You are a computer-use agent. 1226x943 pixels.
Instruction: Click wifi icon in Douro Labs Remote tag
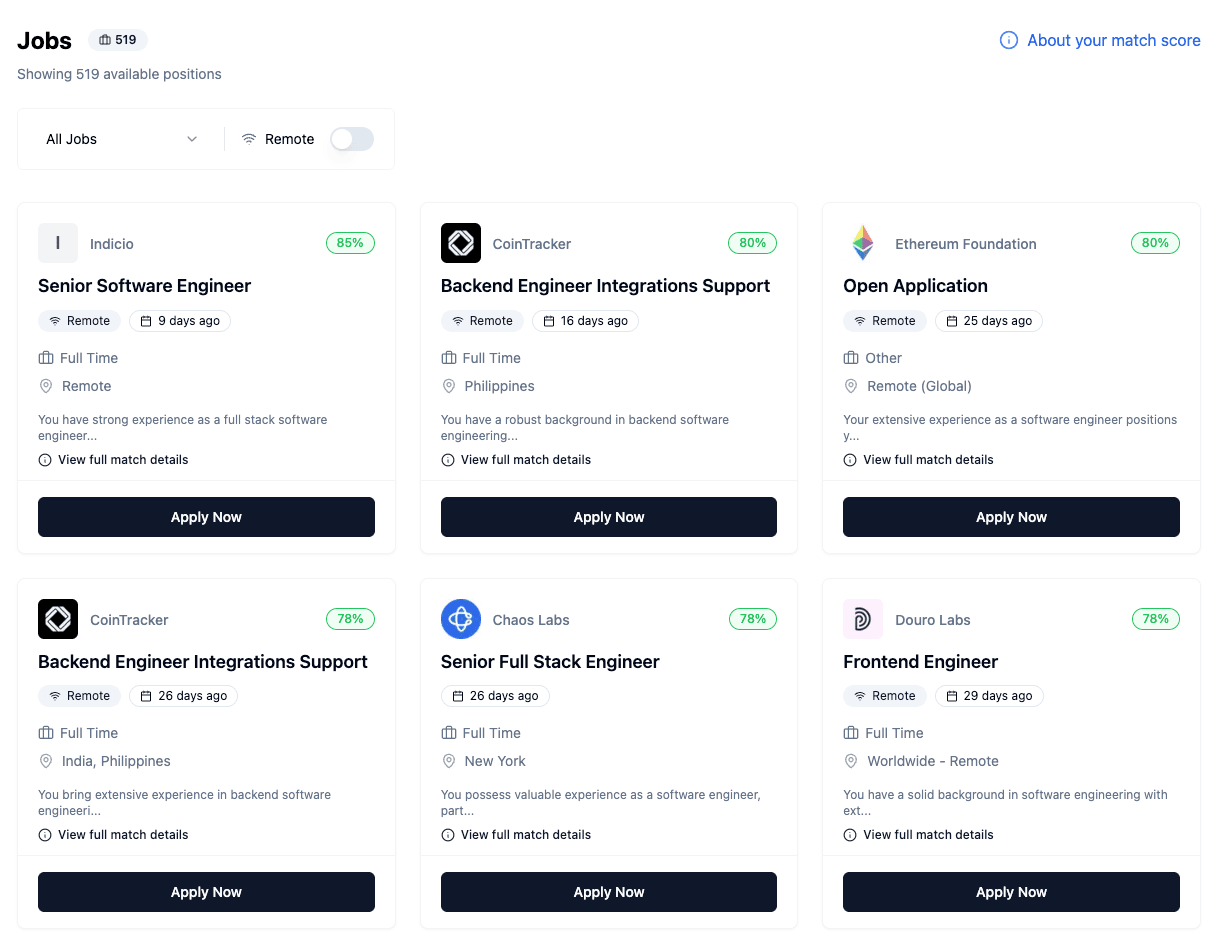point(860,696)
